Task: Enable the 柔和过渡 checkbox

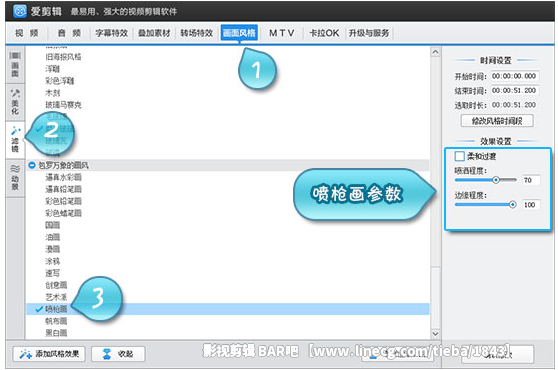Action: 460,156
